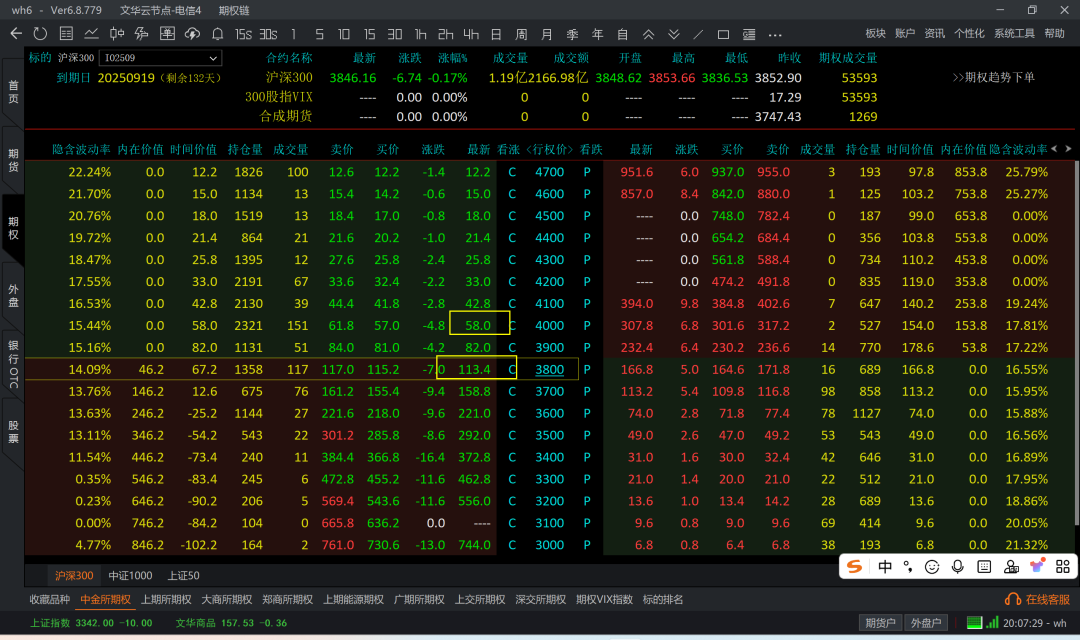1080x640 pixels.
Task: Click the back arrow in toolbar
Action: pyautogui.click(x=17, y=34)
